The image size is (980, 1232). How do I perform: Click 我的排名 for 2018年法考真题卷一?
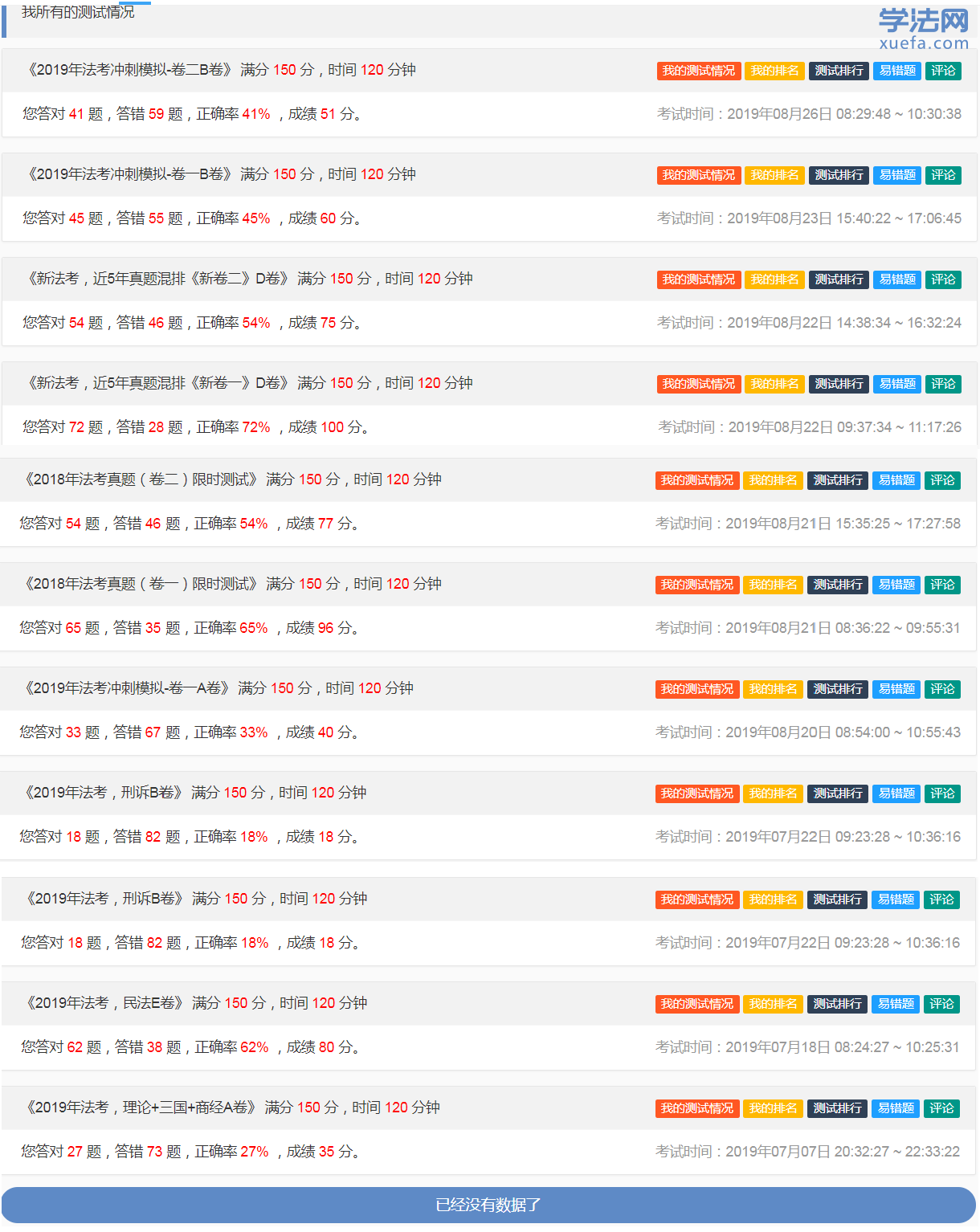(774, 585)
